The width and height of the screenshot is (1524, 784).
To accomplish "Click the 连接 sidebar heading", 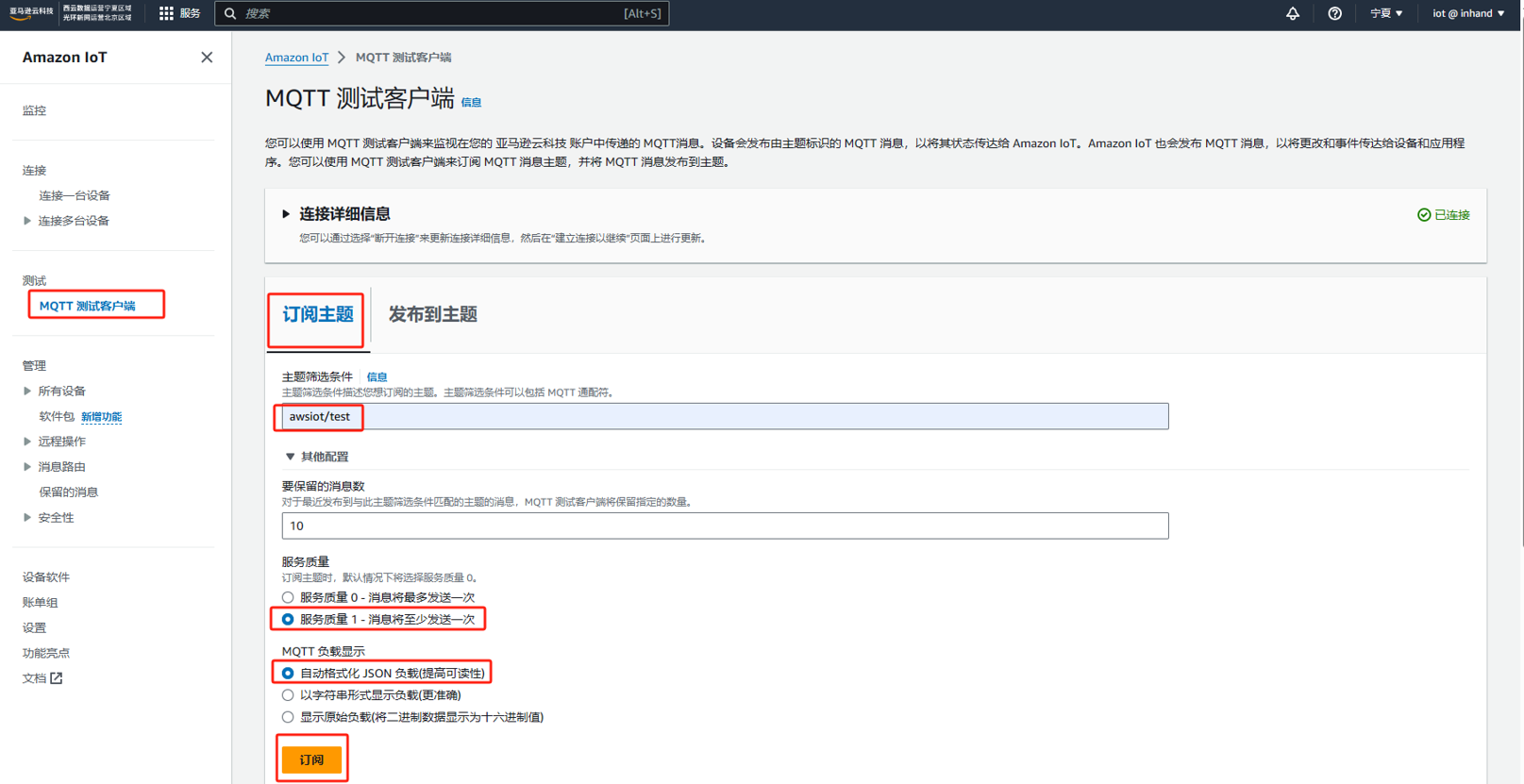I will (34, 171).
